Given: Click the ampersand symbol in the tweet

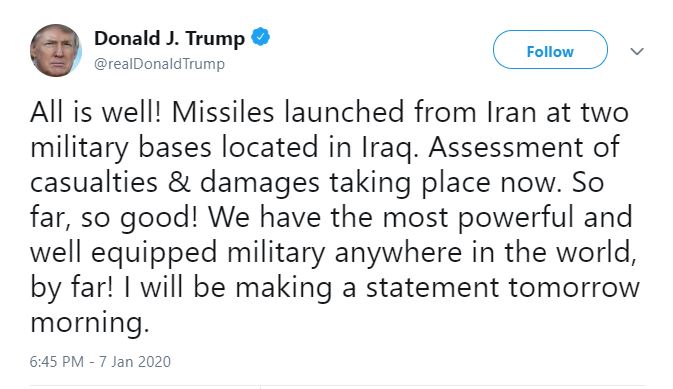Looking at the screenshot, I should coord(179,182).
